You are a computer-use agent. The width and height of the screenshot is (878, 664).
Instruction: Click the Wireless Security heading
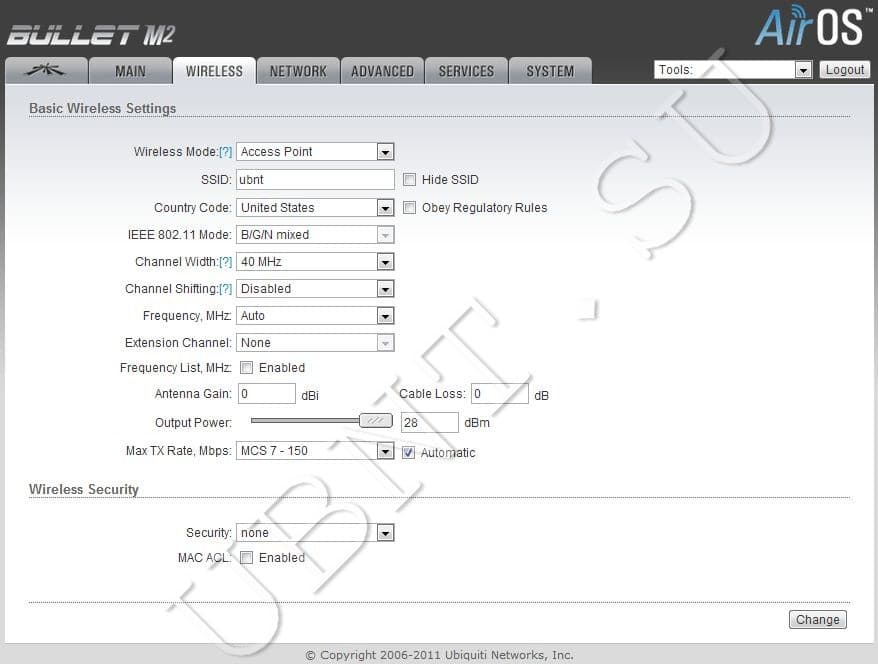[83, 489]
